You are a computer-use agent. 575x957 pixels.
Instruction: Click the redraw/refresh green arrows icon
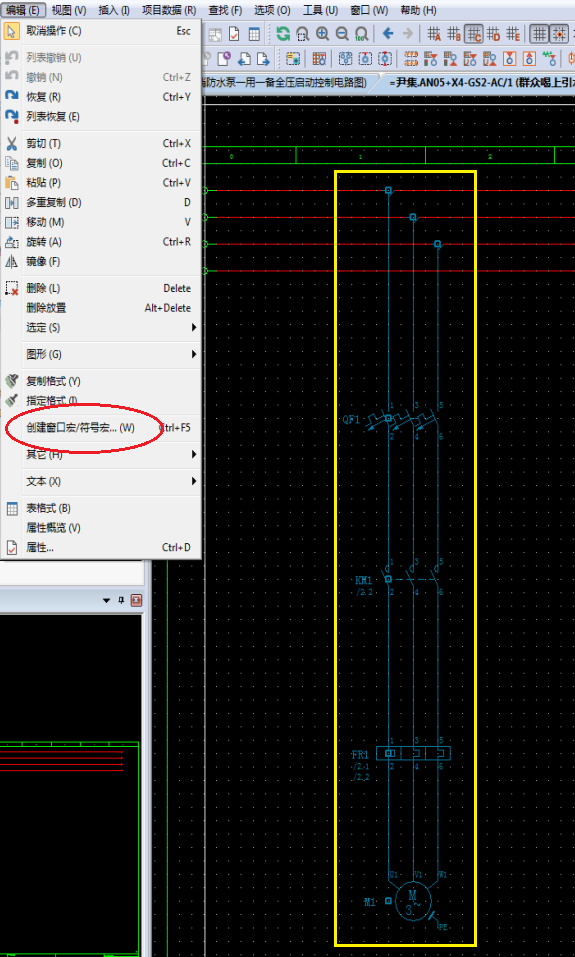pos(283,34)
